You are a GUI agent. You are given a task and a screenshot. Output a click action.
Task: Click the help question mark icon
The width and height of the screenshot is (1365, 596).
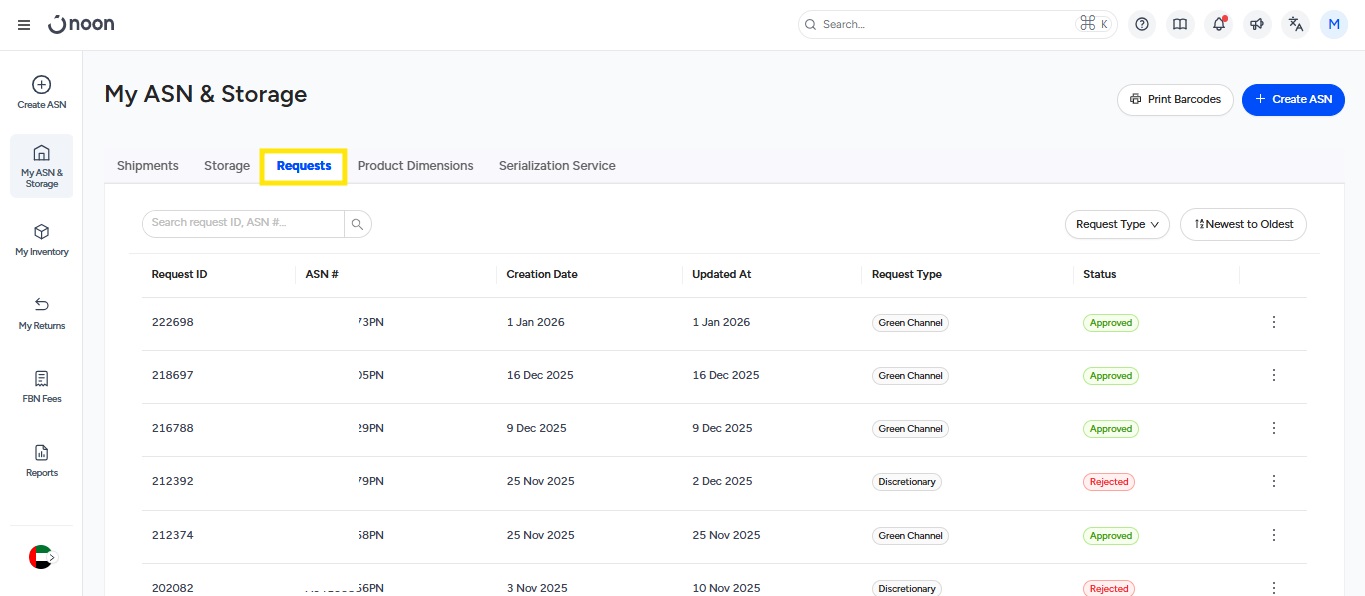click(1142, 25)
